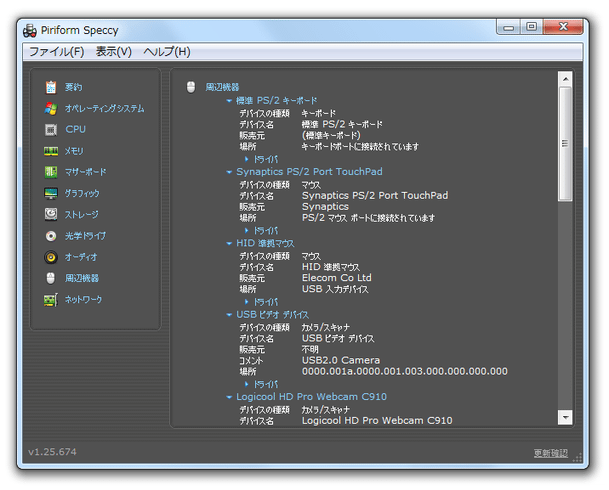Click the mouse icon beside 周辺機器 heading
The width and height of the screenshot is (609, 490).
(191, 87)
